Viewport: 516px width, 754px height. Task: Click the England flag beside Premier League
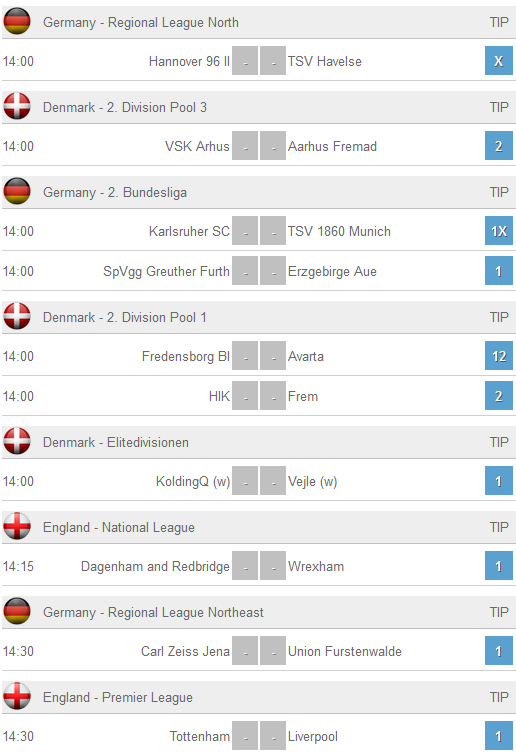(17, 696)
